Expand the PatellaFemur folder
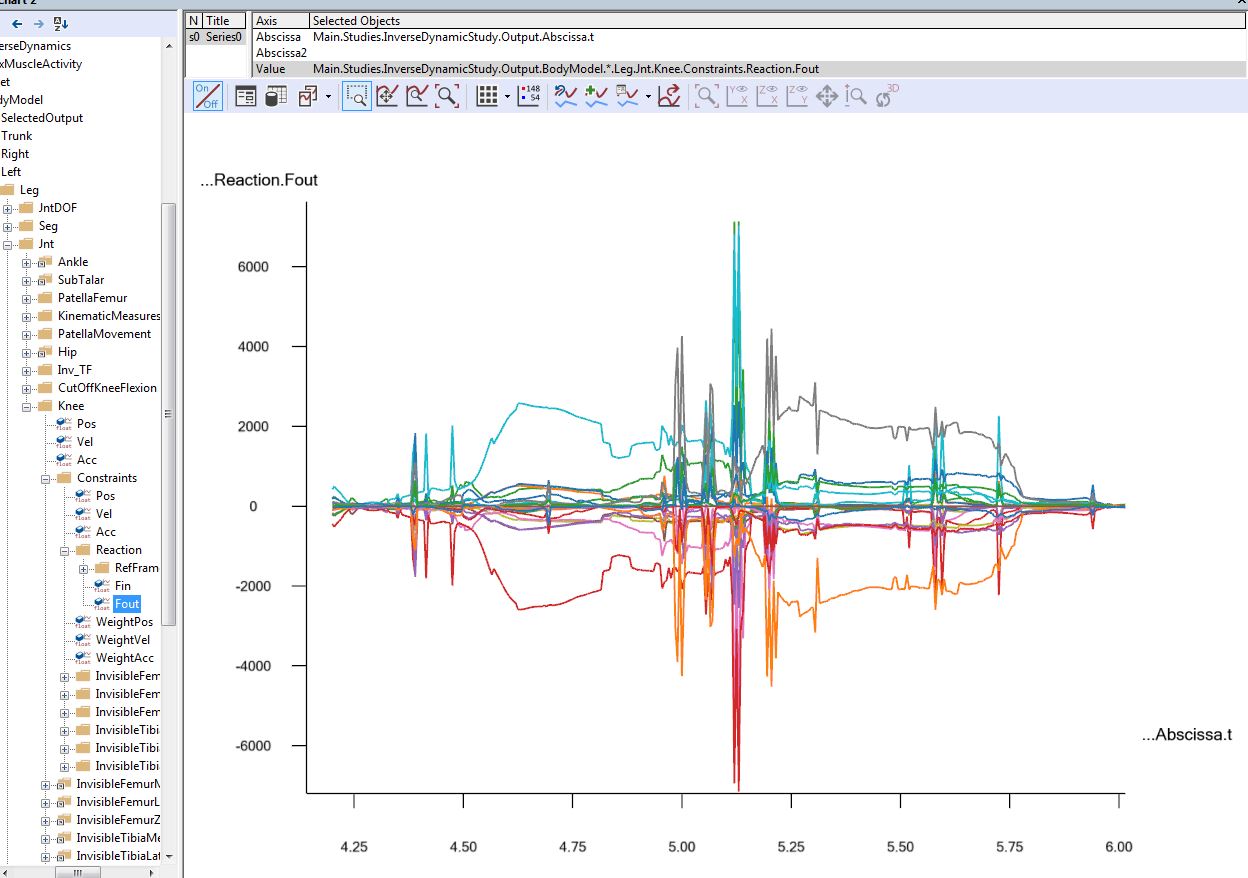Image resolution: width=1248 pixels, height=878 pixels. pyautogui.click(x=27, y=298)
